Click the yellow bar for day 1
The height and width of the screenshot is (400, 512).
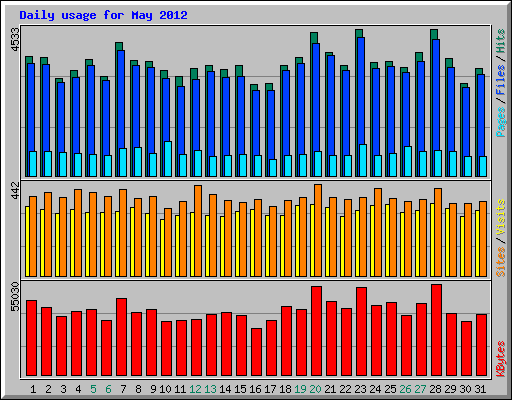coord(28,241)
